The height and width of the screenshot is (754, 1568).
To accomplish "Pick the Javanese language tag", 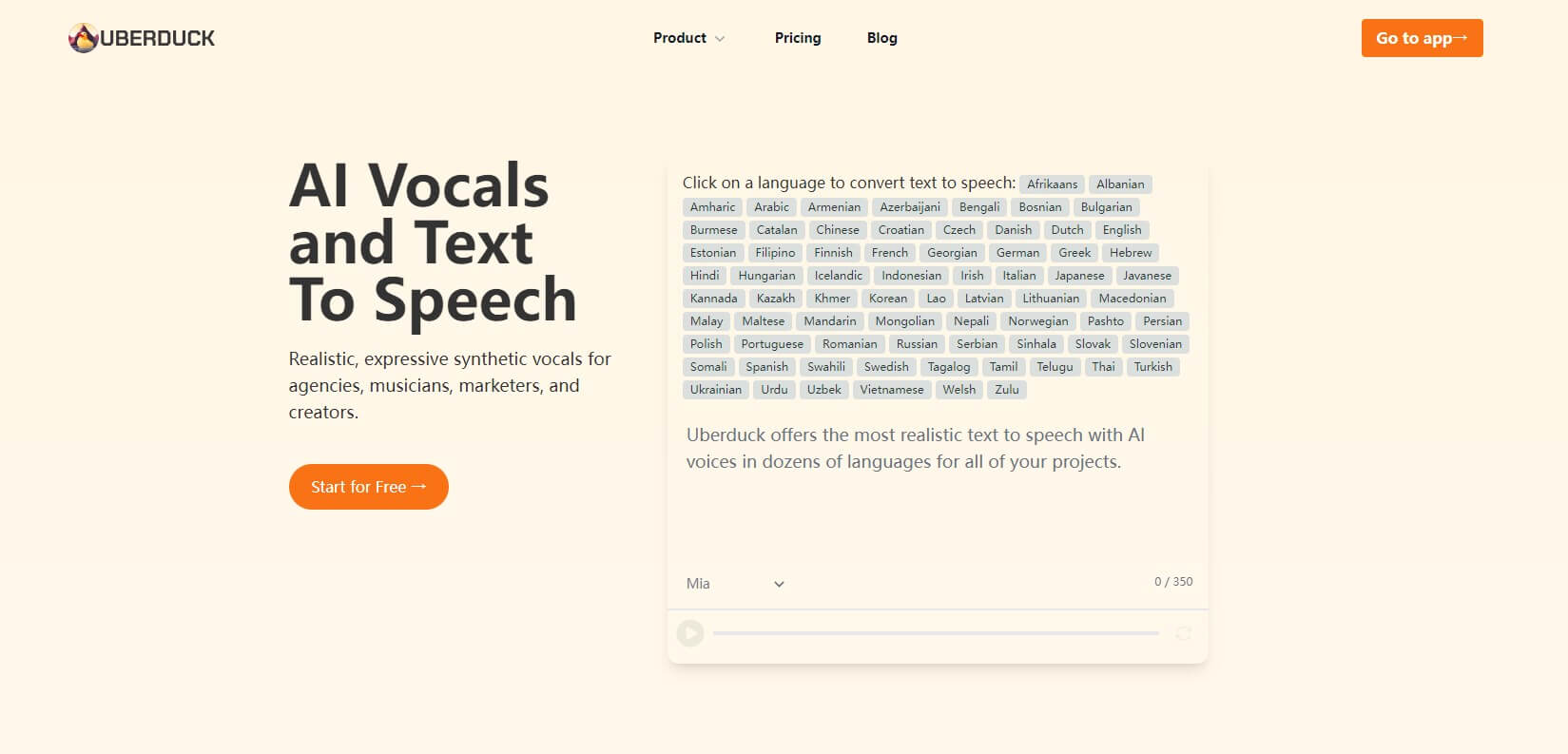I will tap(1147, 276).
